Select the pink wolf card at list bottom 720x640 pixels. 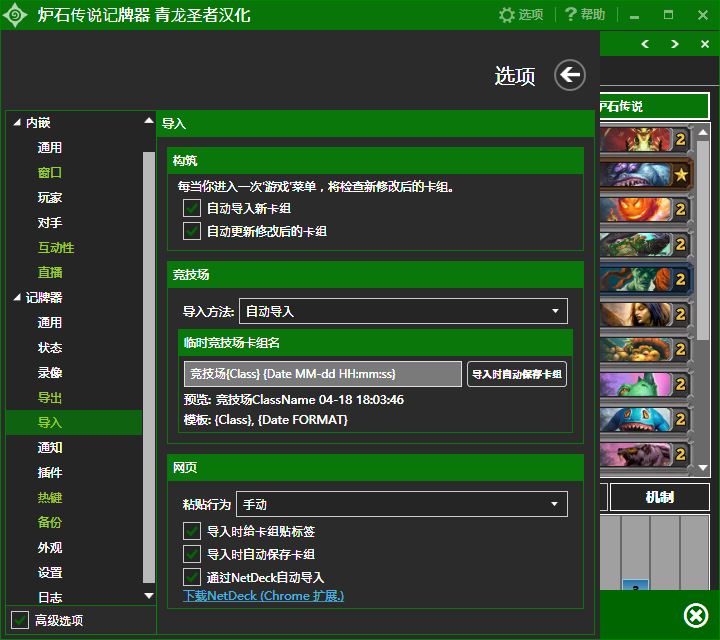click(x=645, y=455)
